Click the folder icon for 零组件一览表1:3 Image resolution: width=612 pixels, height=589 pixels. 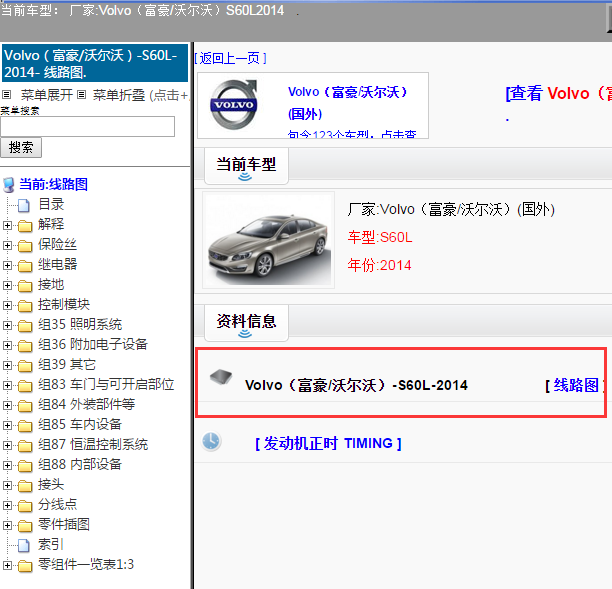25,566
